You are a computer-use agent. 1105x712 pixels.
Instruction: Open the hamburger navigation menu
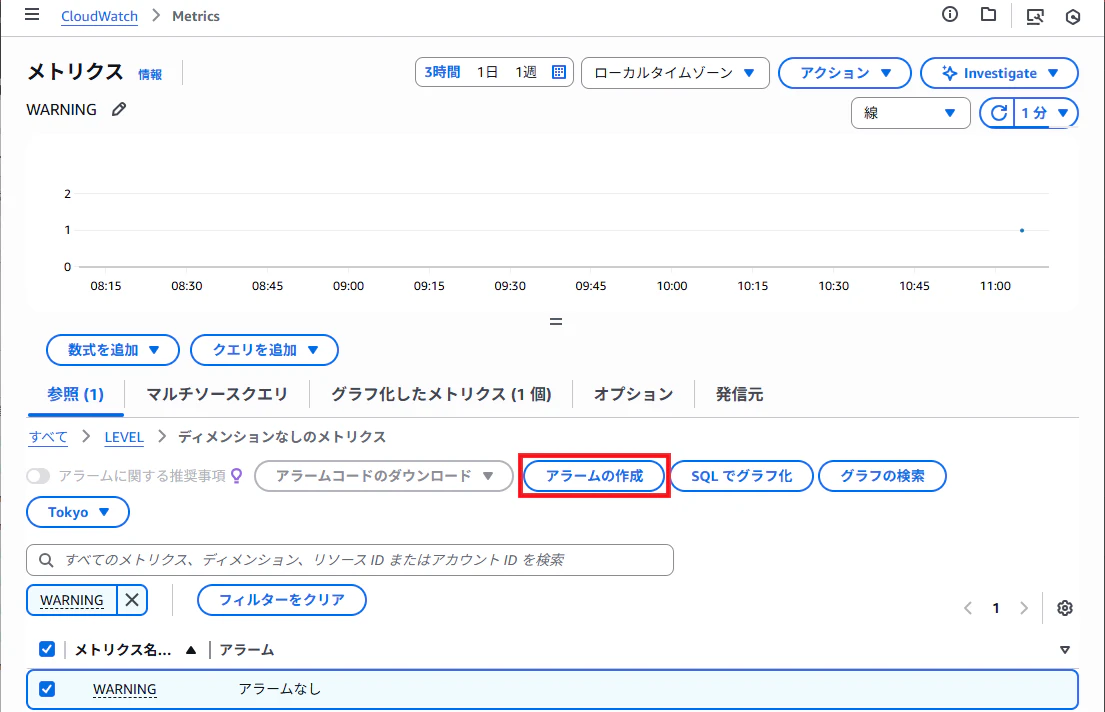pos(32,15)
